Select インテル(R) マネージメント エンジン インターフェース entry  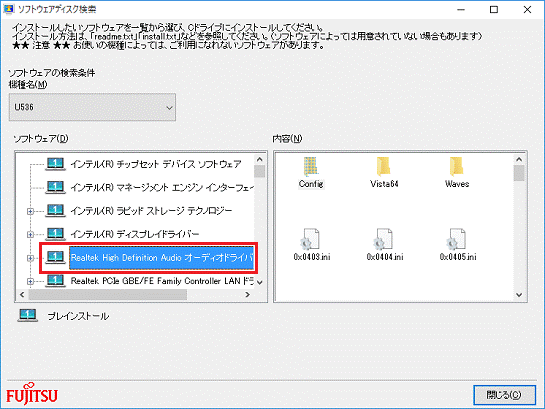tap(162, 187)
